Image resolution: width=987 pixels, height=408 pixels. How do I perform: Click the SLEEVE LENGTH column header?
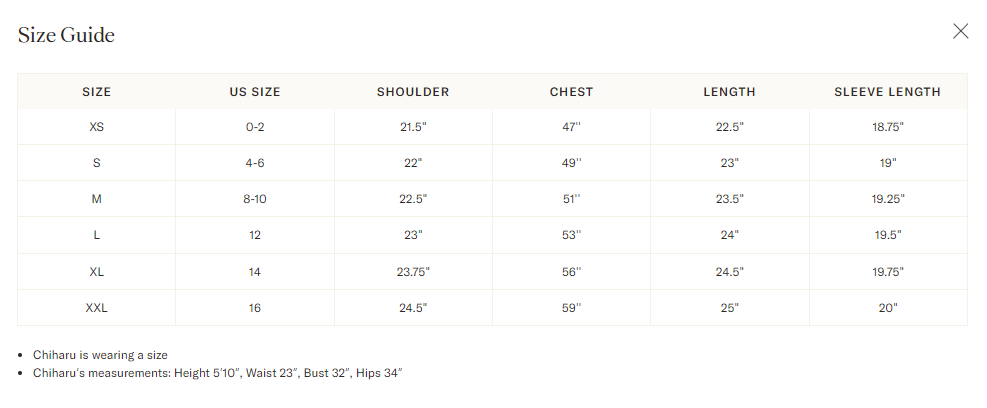pyautogui.click(x=887, y=92)
